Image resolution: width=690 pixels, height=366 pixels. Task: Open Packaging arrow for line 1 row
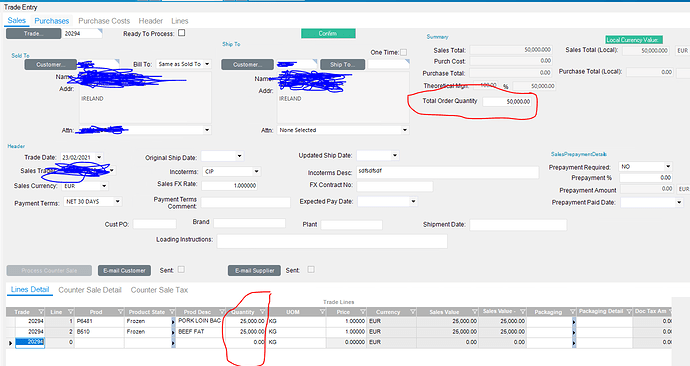(573, 322)
